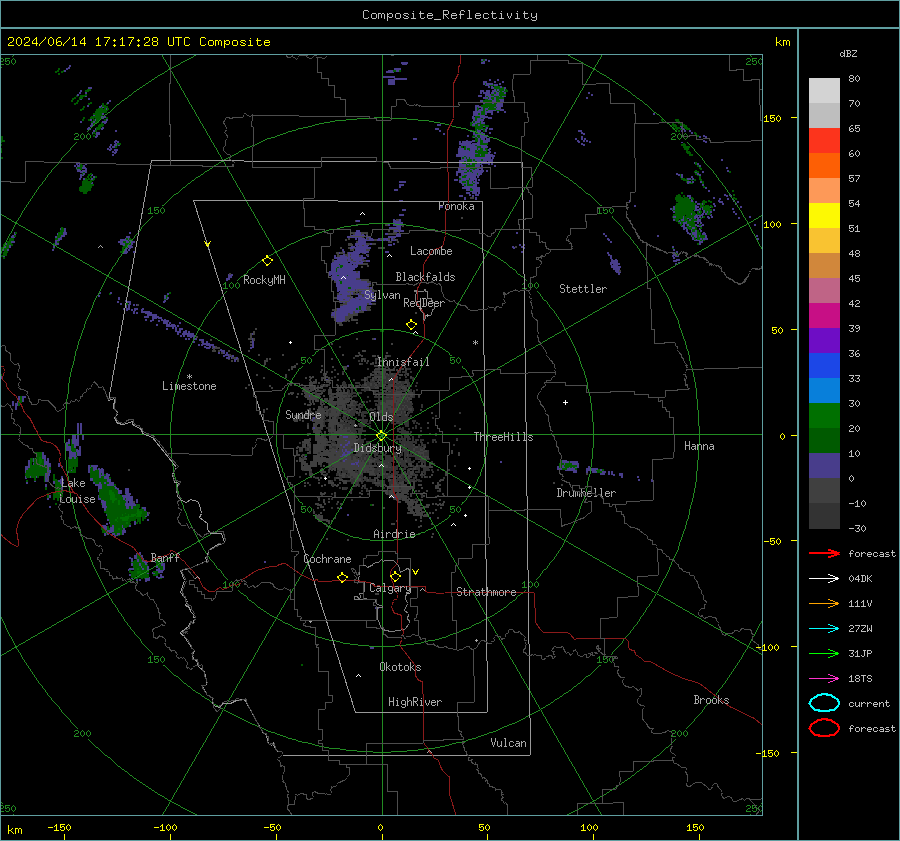
Task: Click the RockyMH label
Action: (264, 280)
